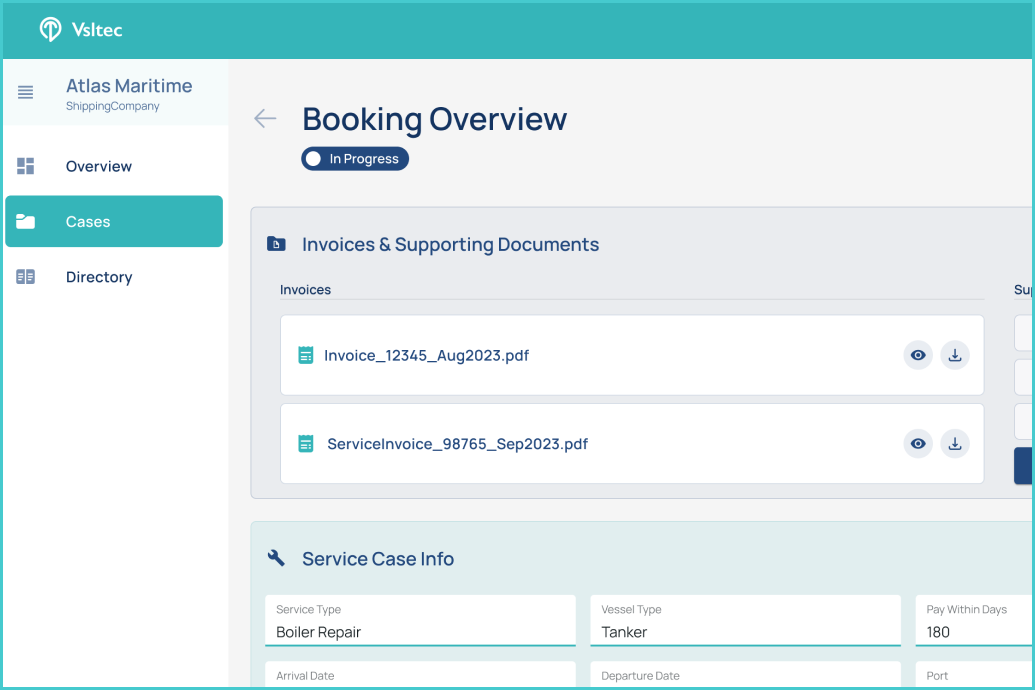Viewport: 1035px width, 690px height.
Task: Click the Invoices & Supporting Documents heading
Action: point(450,244)
